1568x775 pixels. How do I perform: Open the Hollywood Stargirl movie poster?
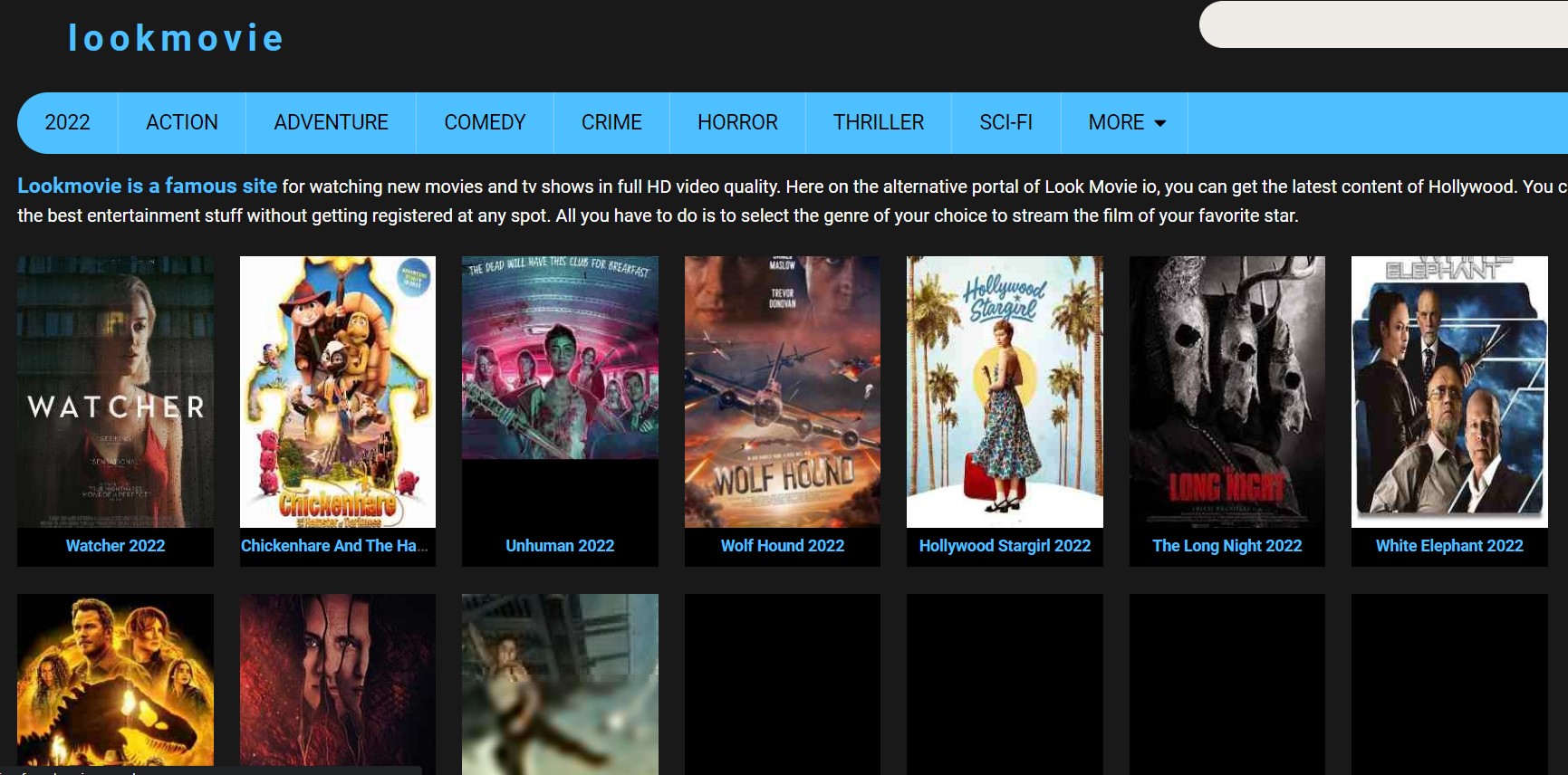coord(1005,392)
